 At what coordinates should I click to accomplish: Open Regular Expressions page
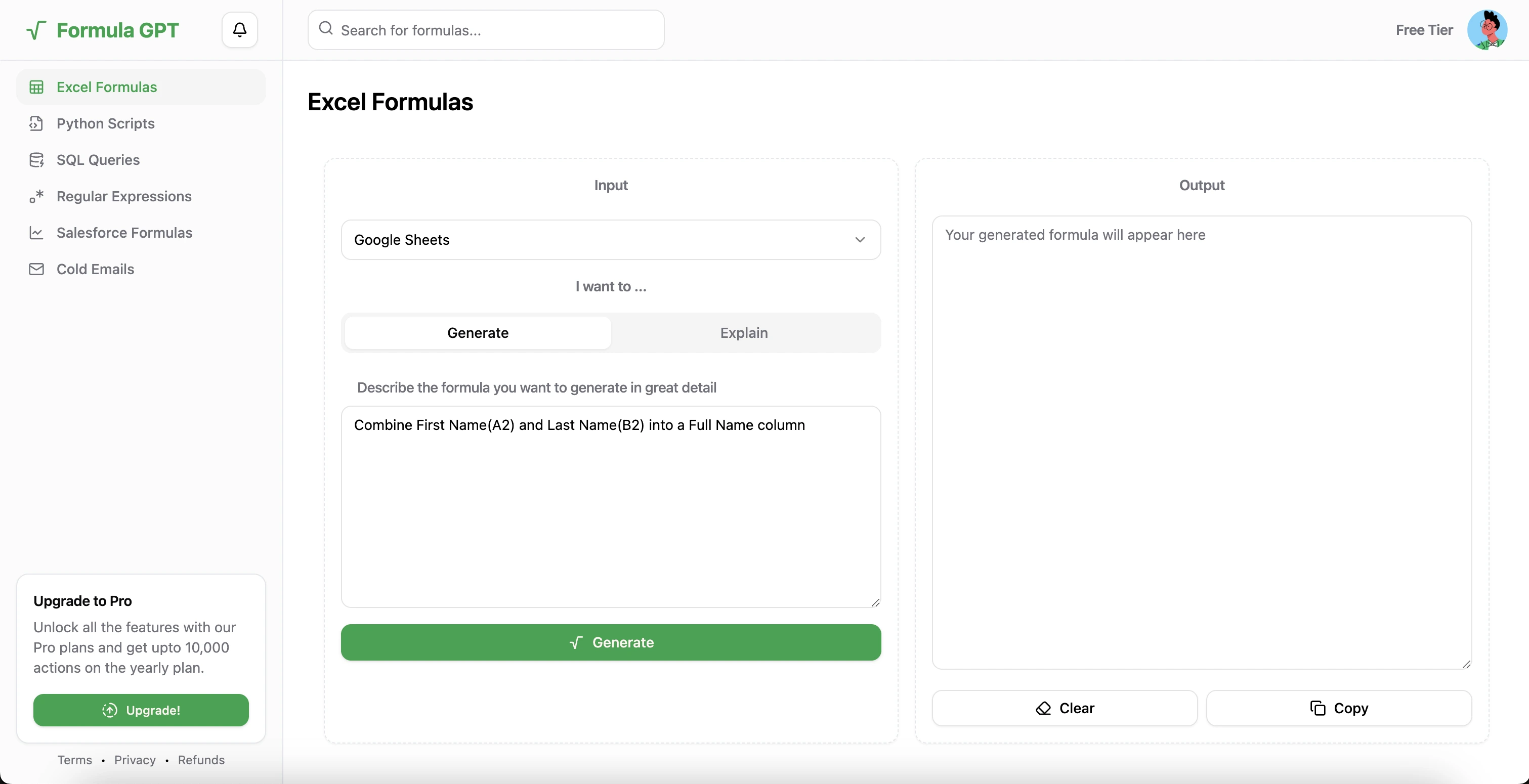[141, 196]
